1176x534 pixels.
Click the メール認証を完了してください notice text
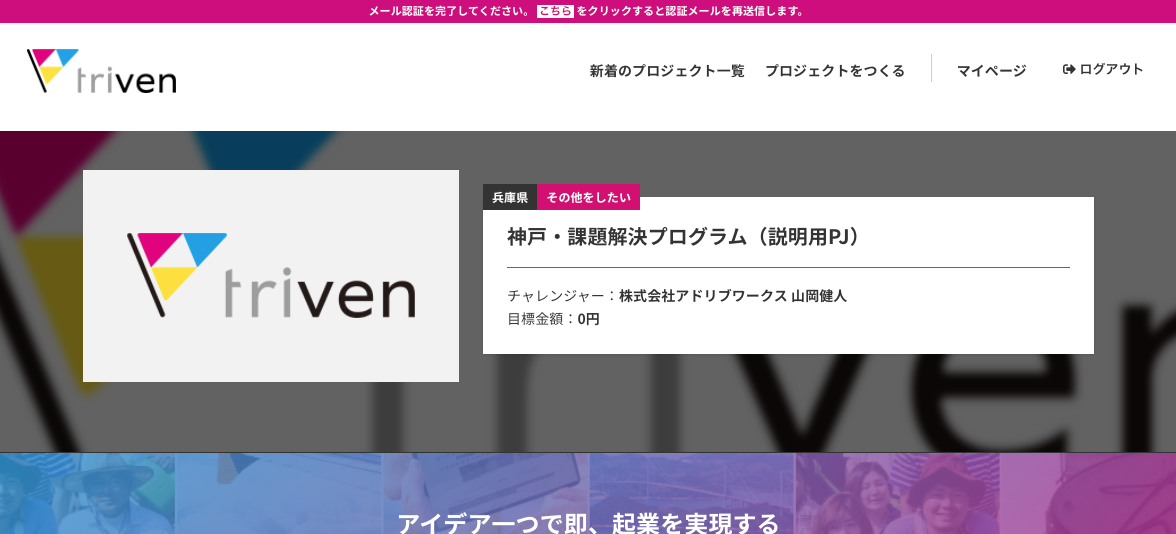tap(451, 11)
